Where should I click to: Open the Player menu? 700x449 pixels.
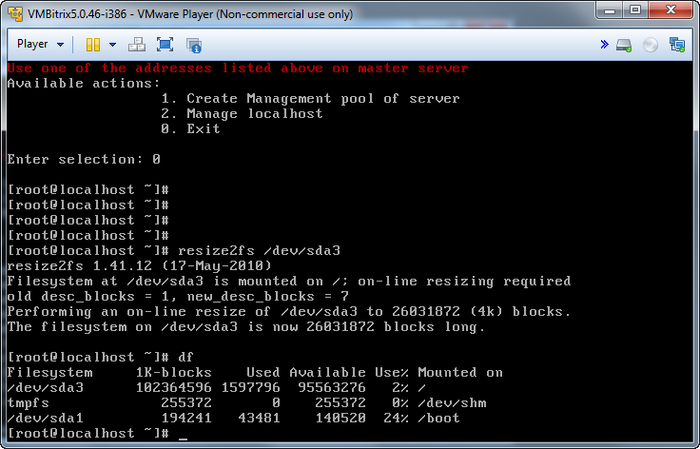pyautogui.click(x=40, y=44)
